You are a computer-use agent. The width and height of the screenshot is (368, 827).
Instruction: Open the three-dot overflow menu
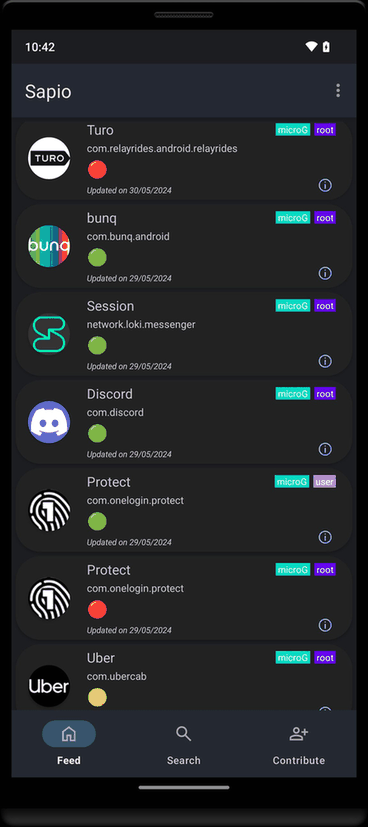pyautogui.click(x=338, y=91)
